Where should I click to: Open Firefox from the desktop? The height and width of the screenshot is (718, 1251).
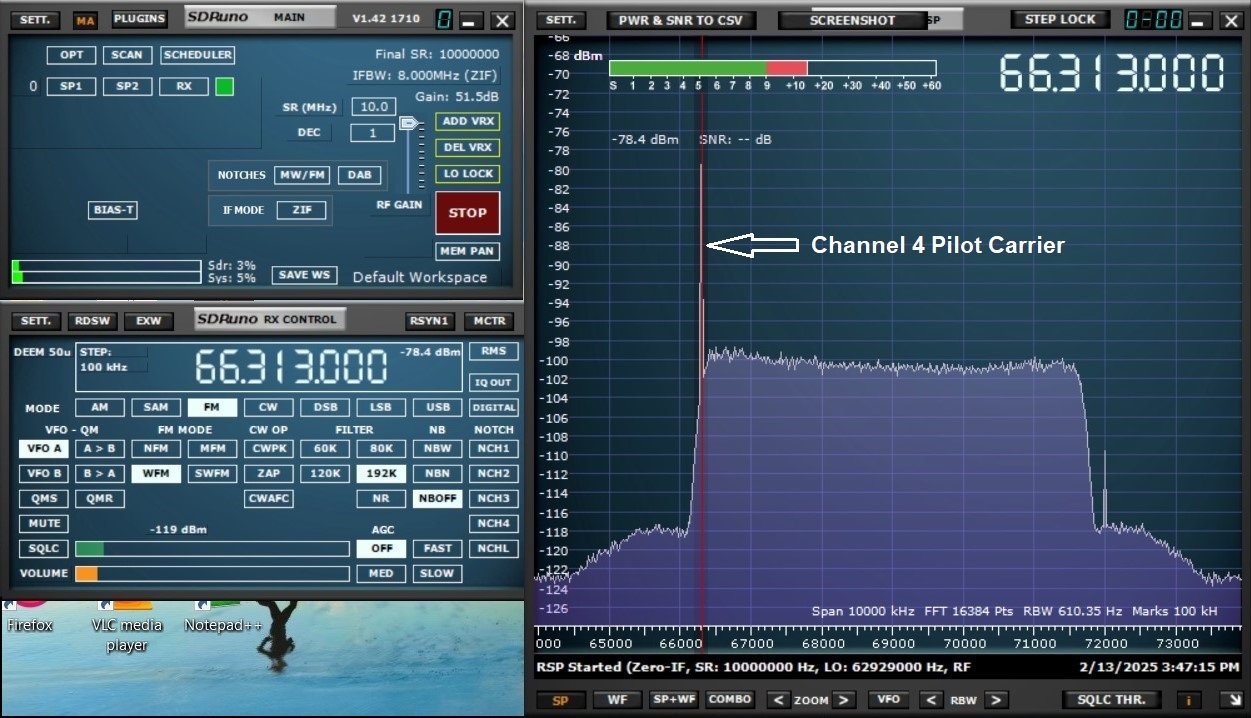point(30,615)
